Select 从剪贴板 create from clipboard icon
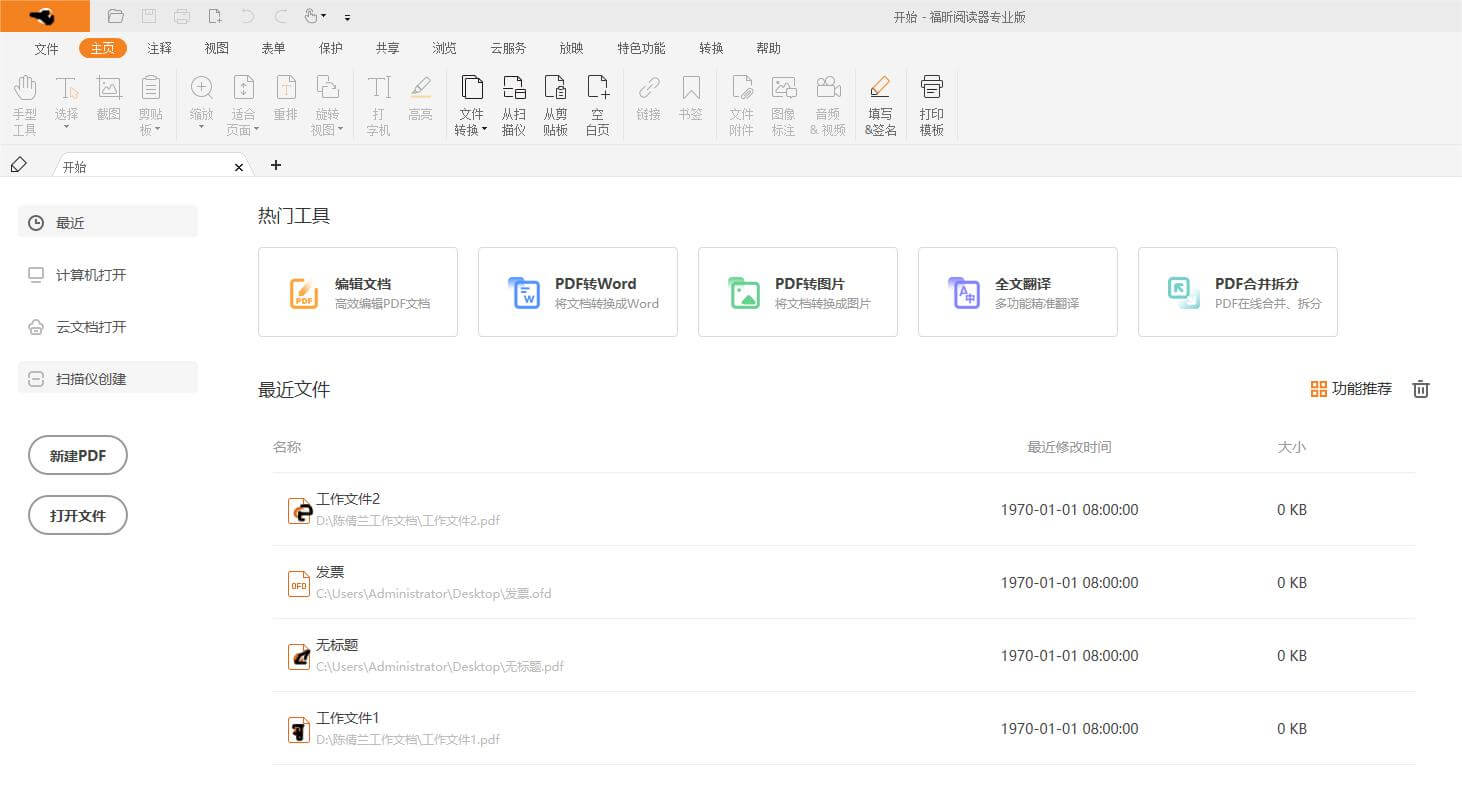This screenshot has height=812, width=1462. 555,90
